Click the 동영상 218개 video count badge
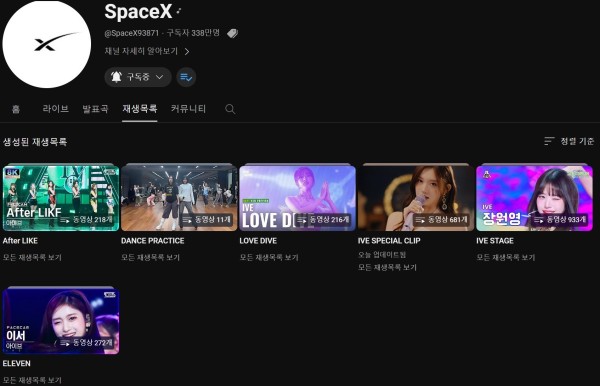 [x=86, y=220]
